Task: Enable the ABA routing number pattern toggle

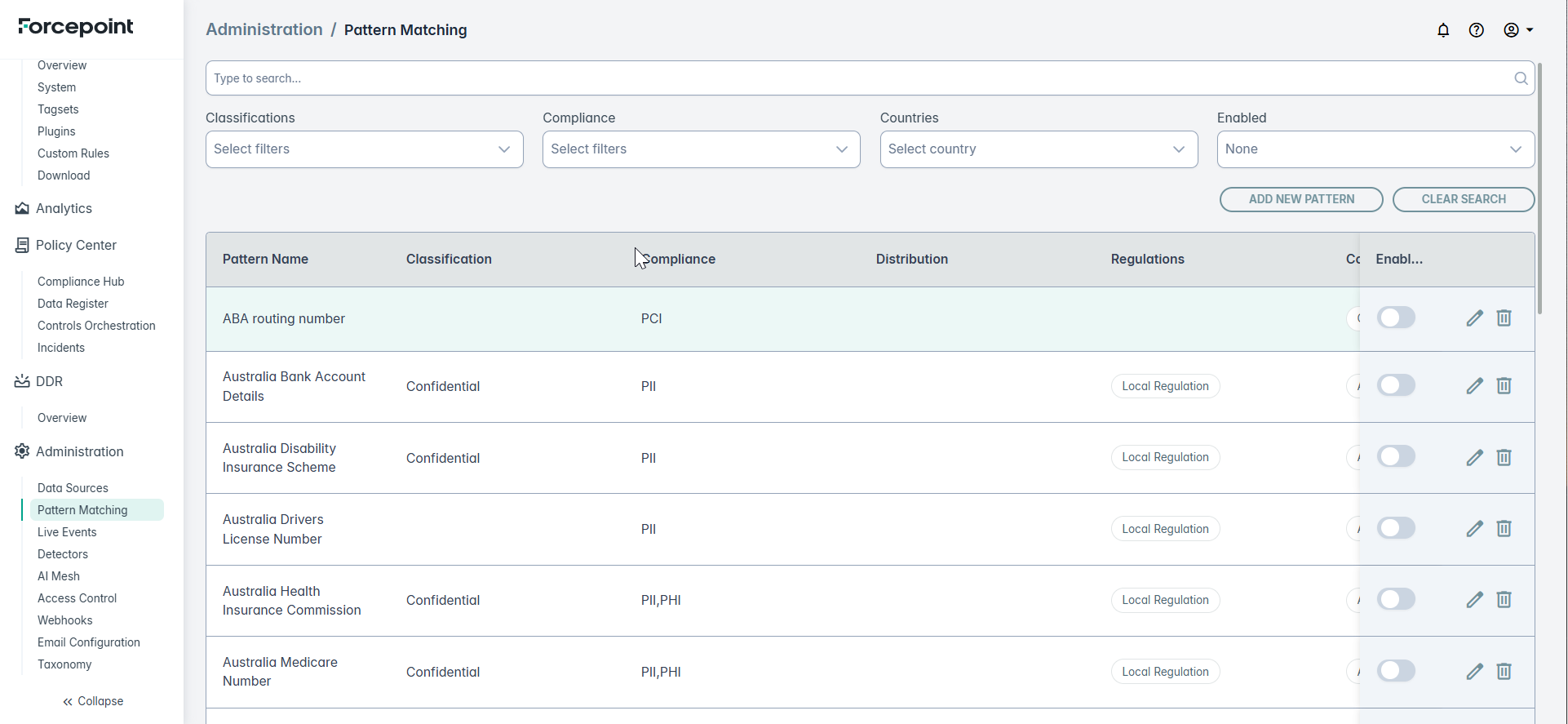Action: [x=1396, y=318]
